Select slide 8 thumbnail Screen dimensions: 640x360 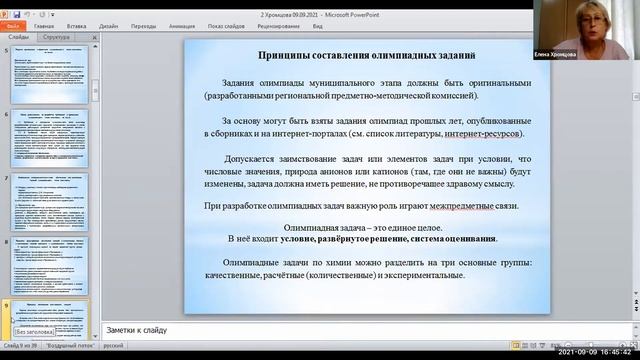click(x=49, y=266)
